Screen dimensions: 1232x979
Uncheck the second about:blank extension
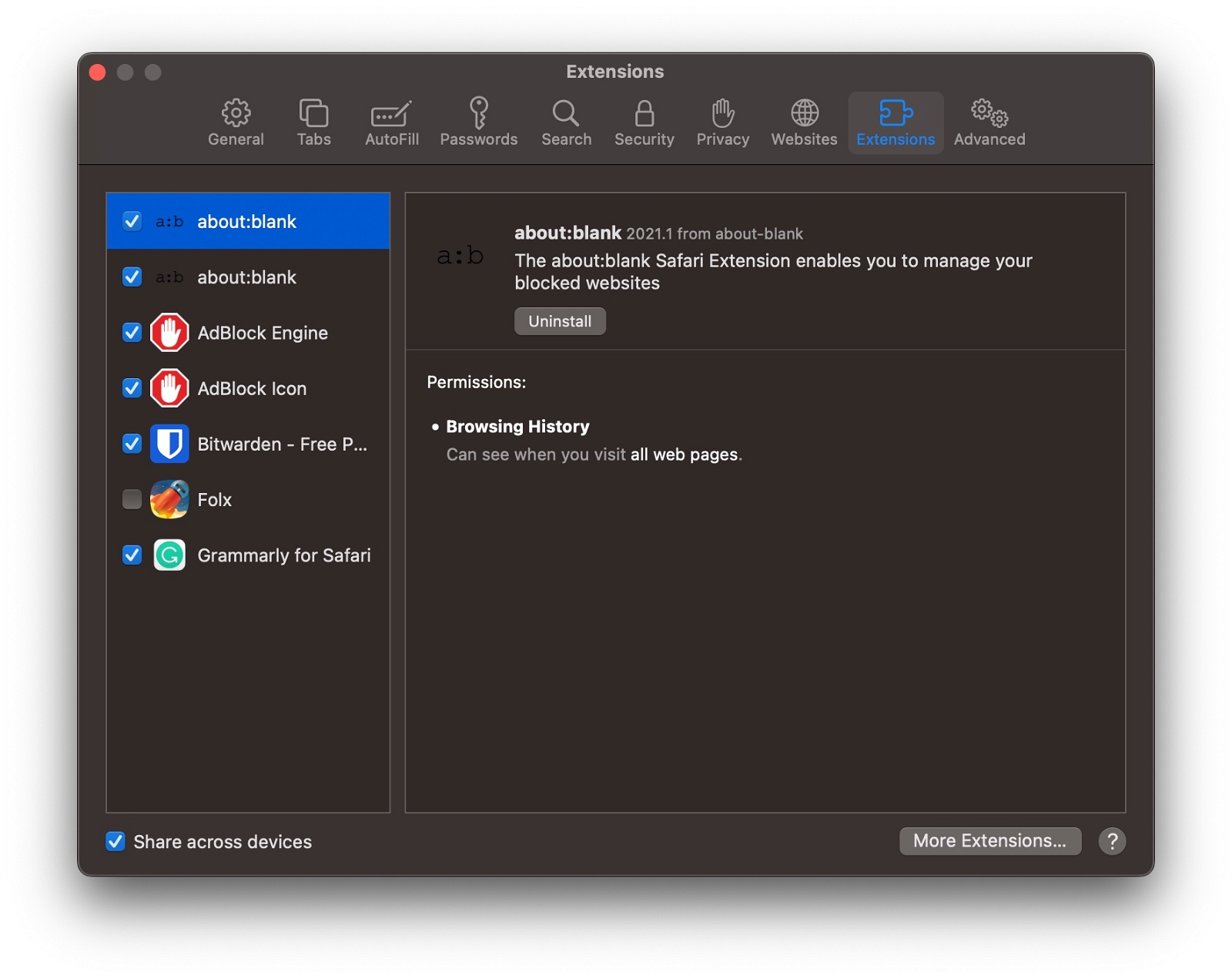132,277
